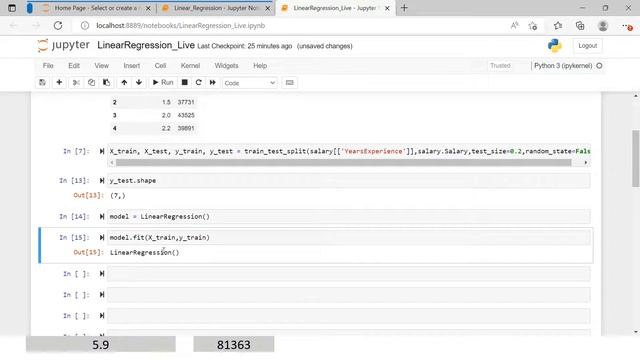Click table cell value 39891

186,128
